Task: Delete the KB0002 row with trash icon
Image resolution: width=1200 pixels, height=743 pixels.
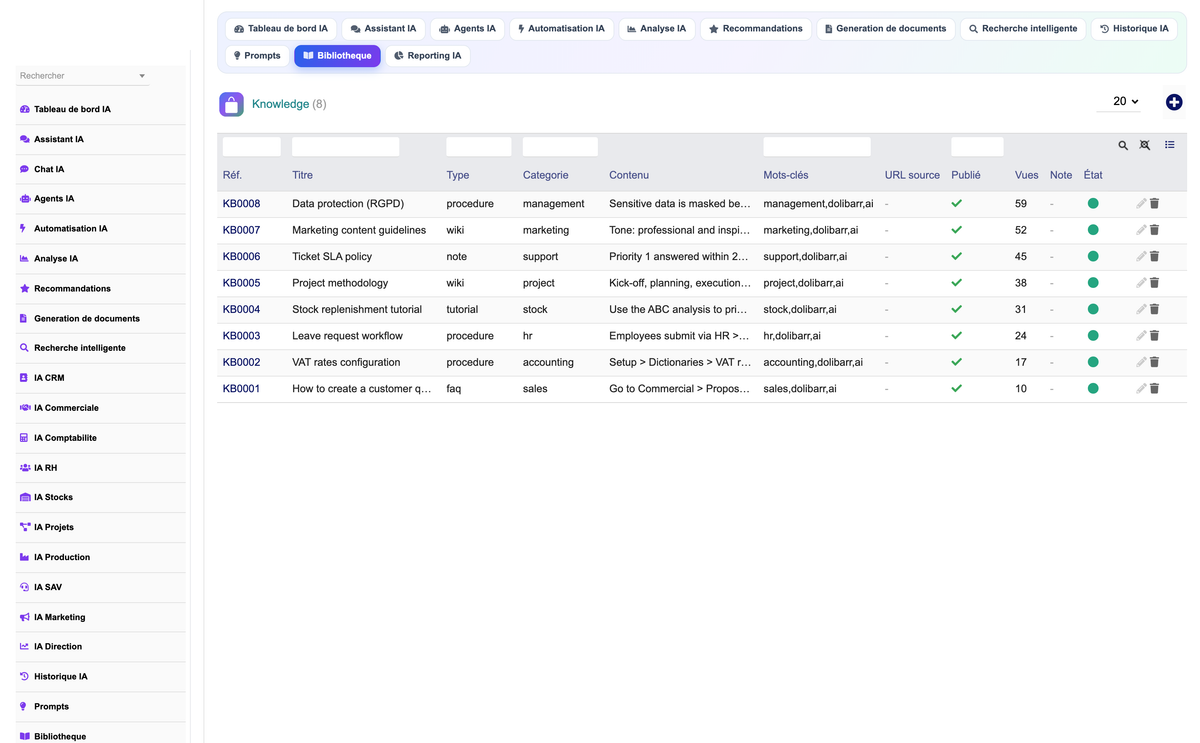Action: 1154,362
